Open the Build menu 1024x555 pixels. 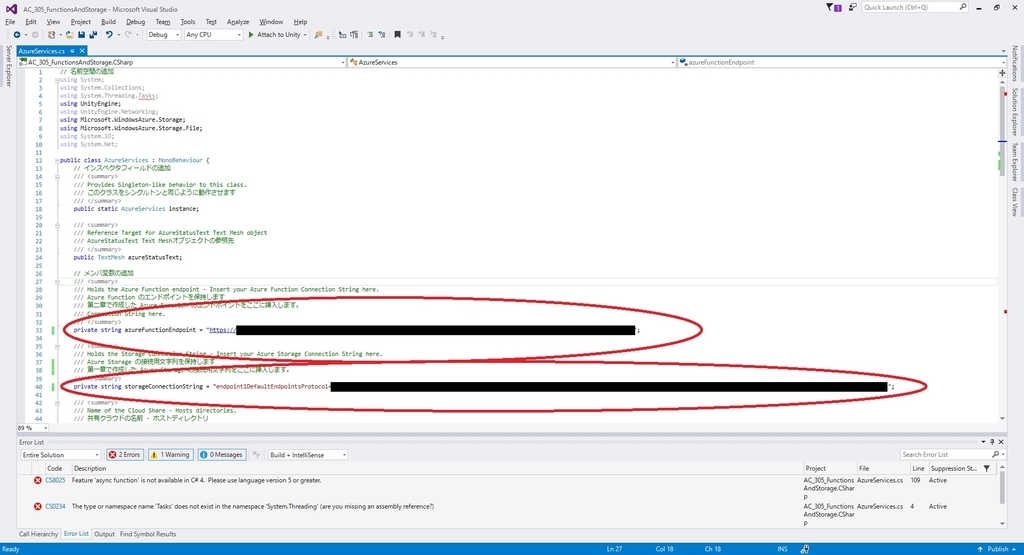pyautogui.click(x=108, y=22)
